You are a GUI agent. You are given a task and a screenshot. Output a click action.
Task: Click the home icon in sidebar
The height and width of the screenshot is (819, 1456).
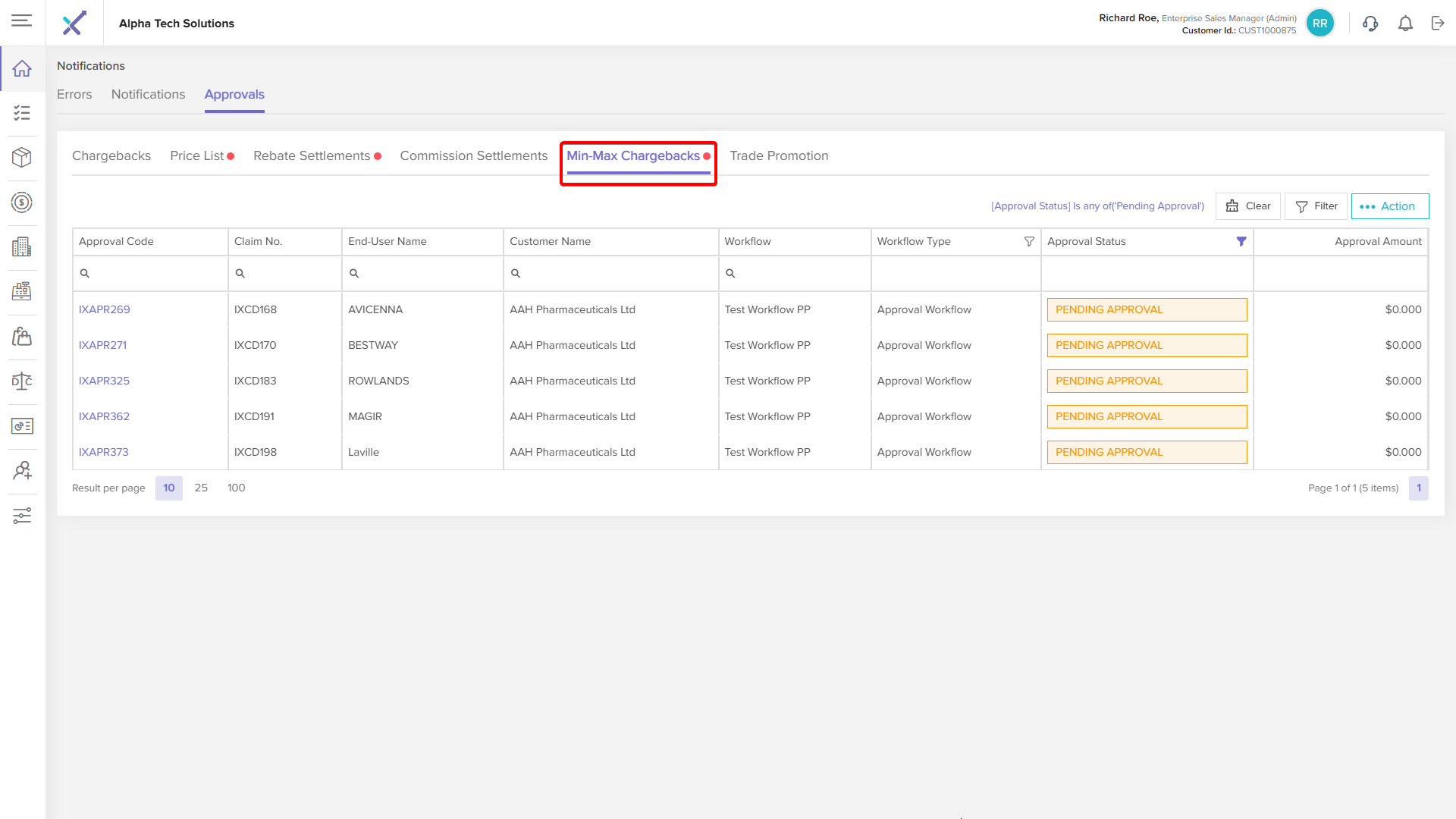[22, 69]
